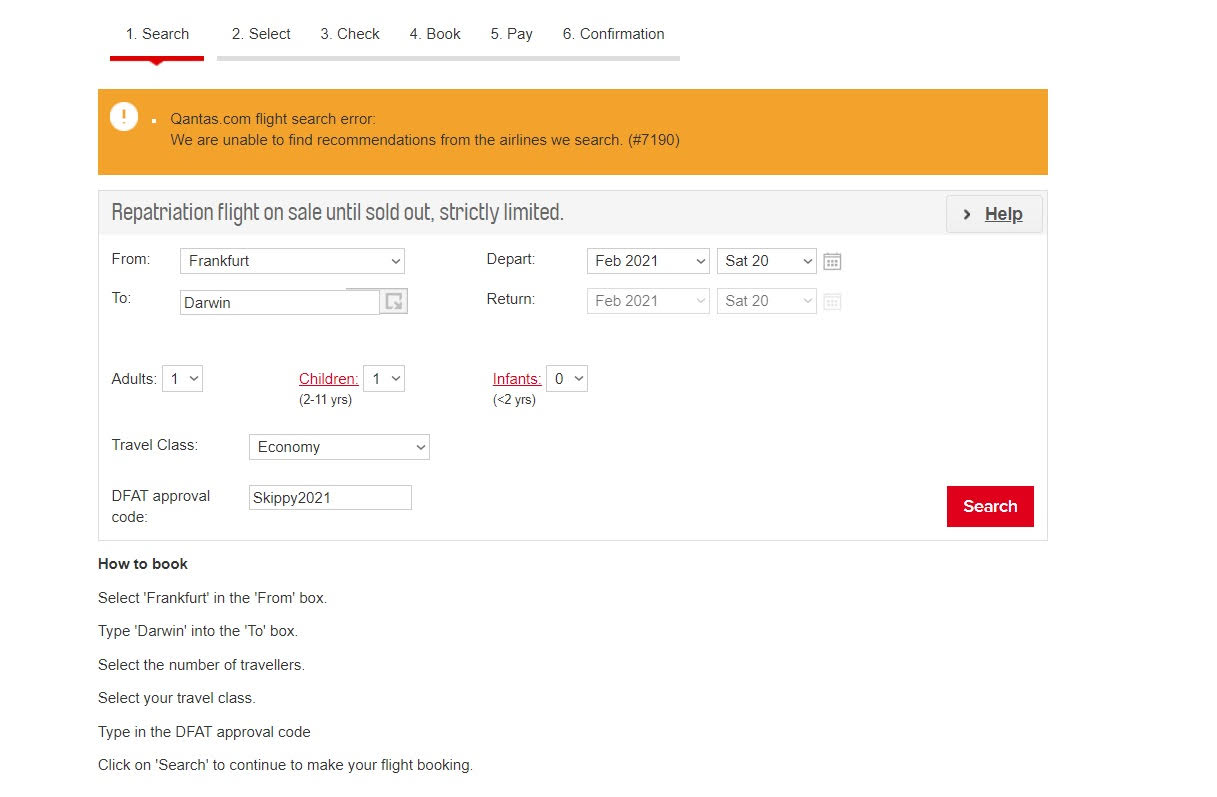The height and width of the screenshot is (797, 1217).
Task: Click the destination lookup icon beside Darwin
Action: tap(395, 301)
